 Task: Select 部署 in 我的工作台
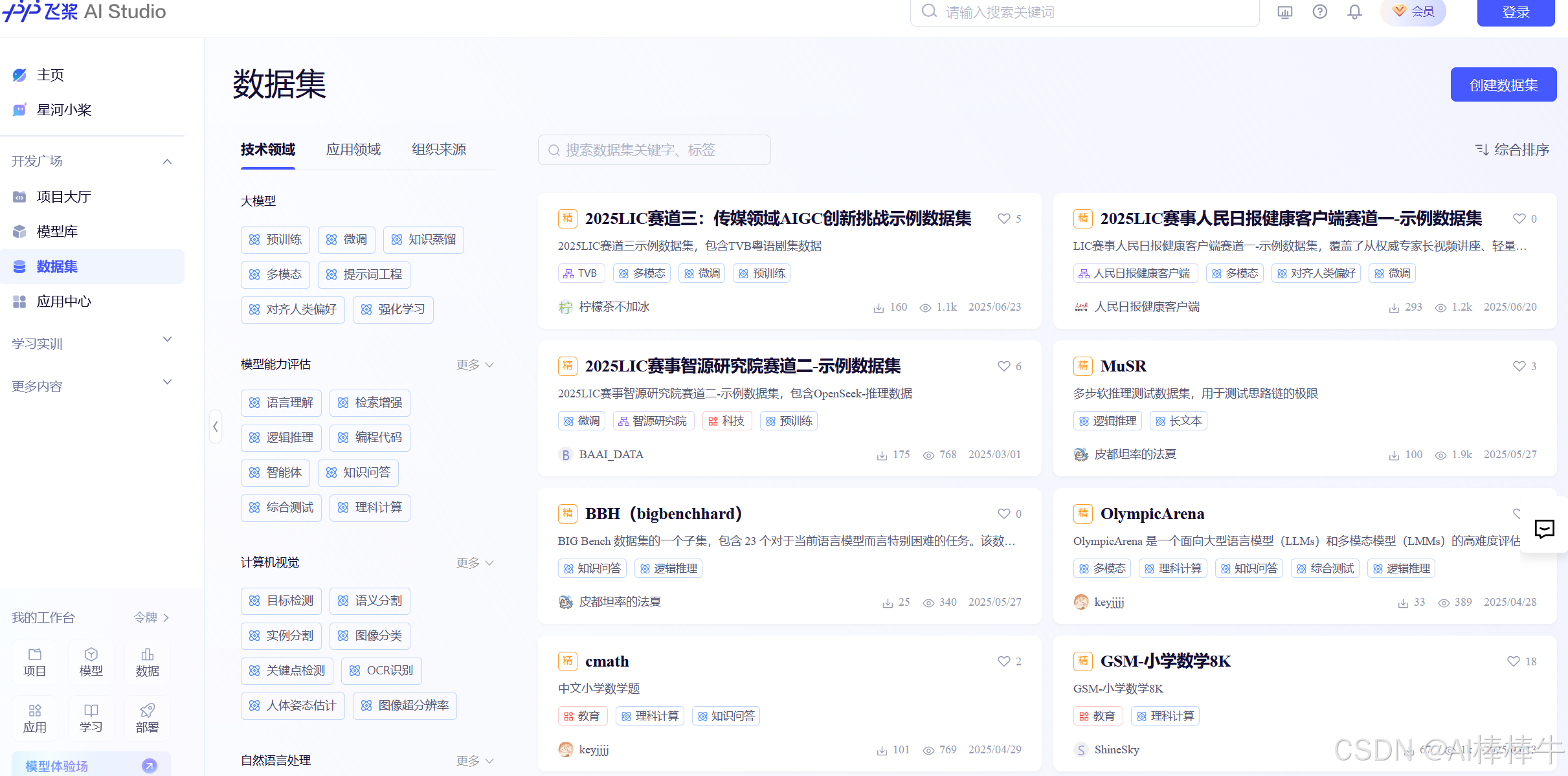pos(147,717)
